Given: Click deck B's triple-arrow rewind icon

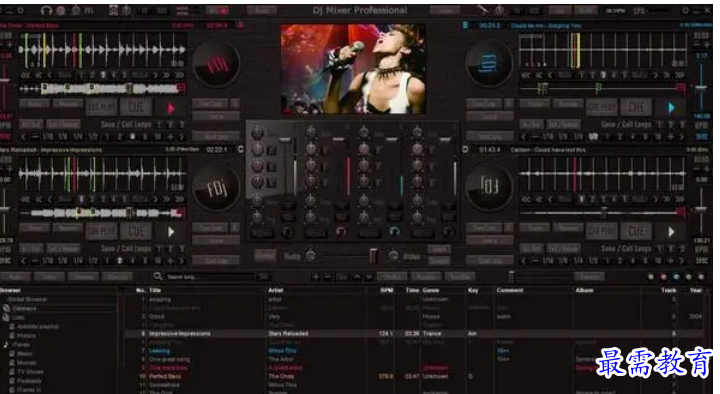Looking at the screenshot, I should point(526,75).
